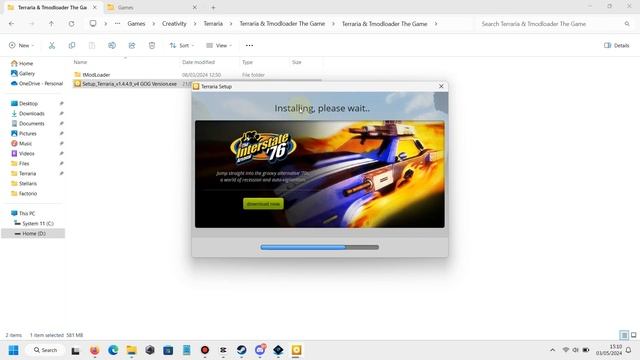Screen dimensions: 640x360
Task: Open the View dropdown menu
Action: click(x=219, y=45)
